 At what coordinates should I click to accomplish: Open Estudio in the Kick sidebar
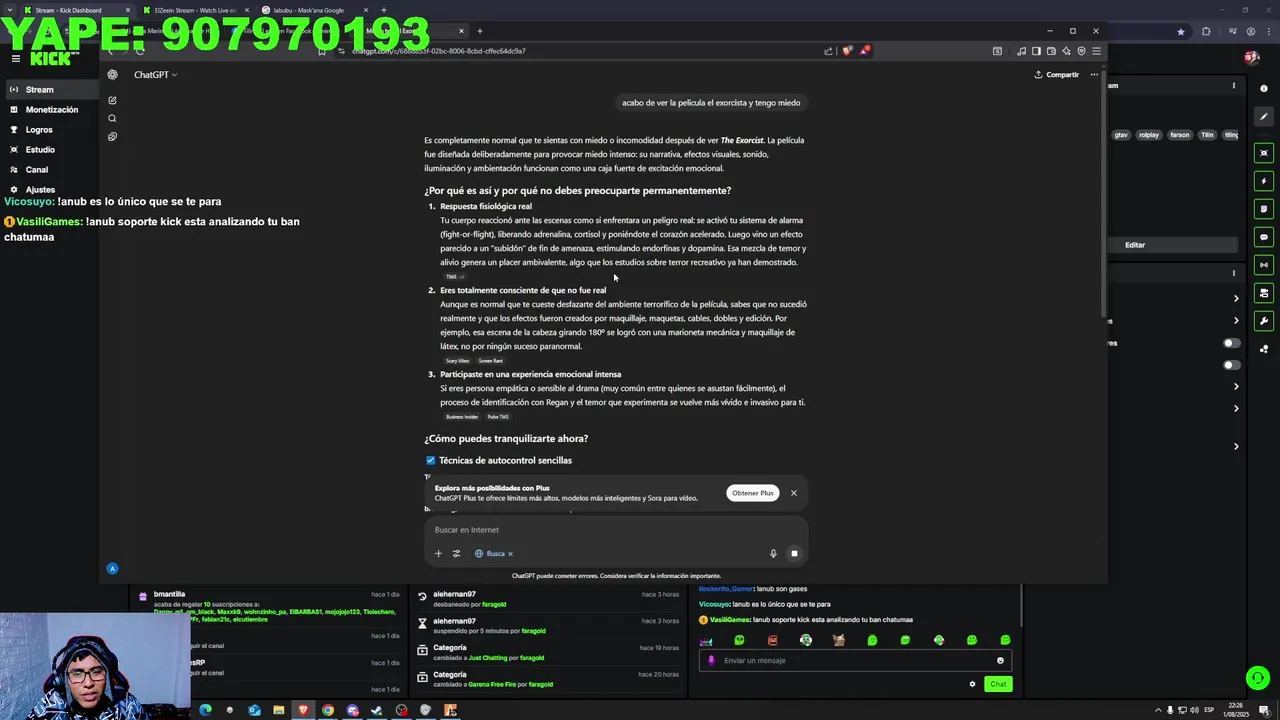[x=50, y=149]
